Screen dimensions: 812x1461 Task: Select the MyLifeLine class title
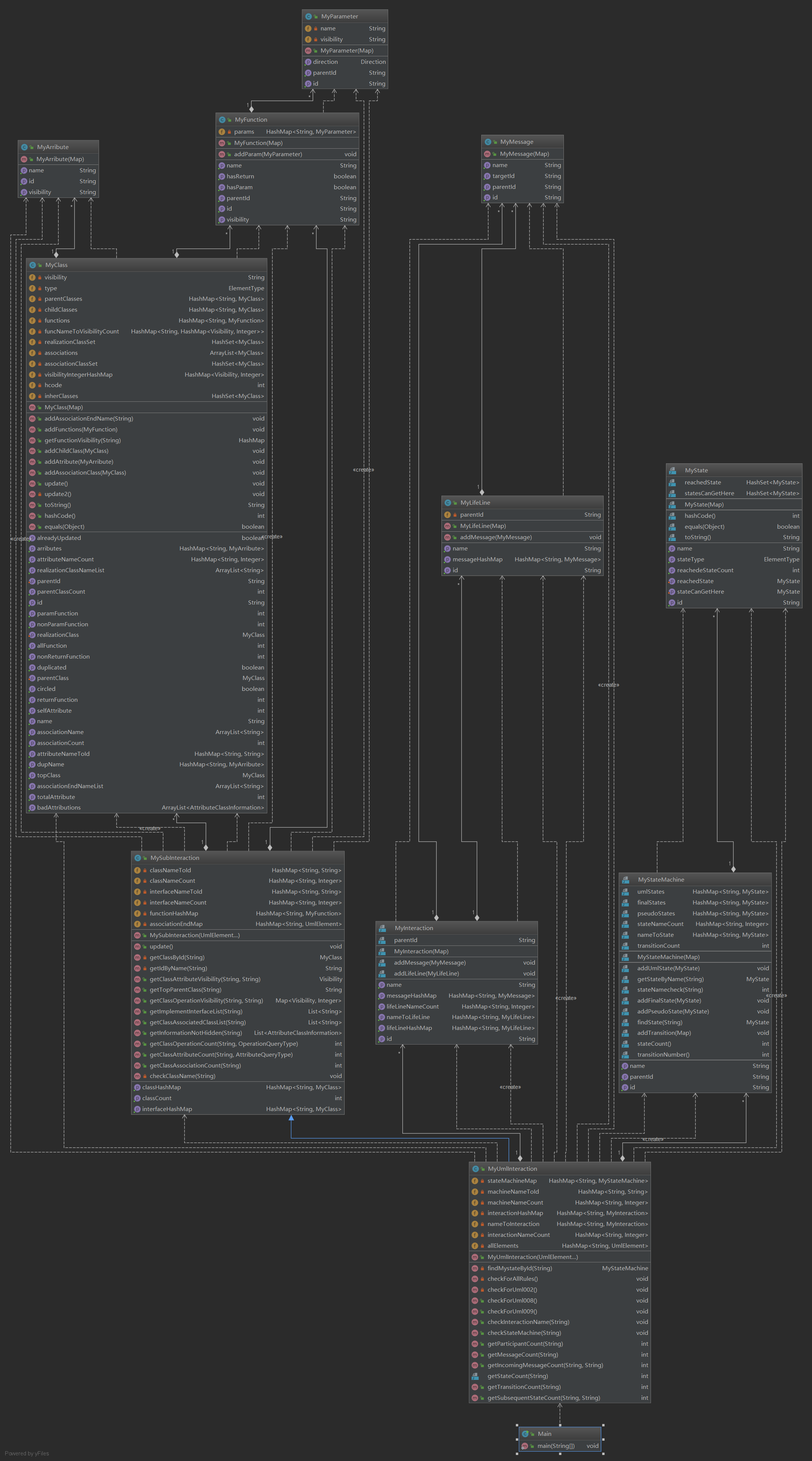tap(475, 502)
